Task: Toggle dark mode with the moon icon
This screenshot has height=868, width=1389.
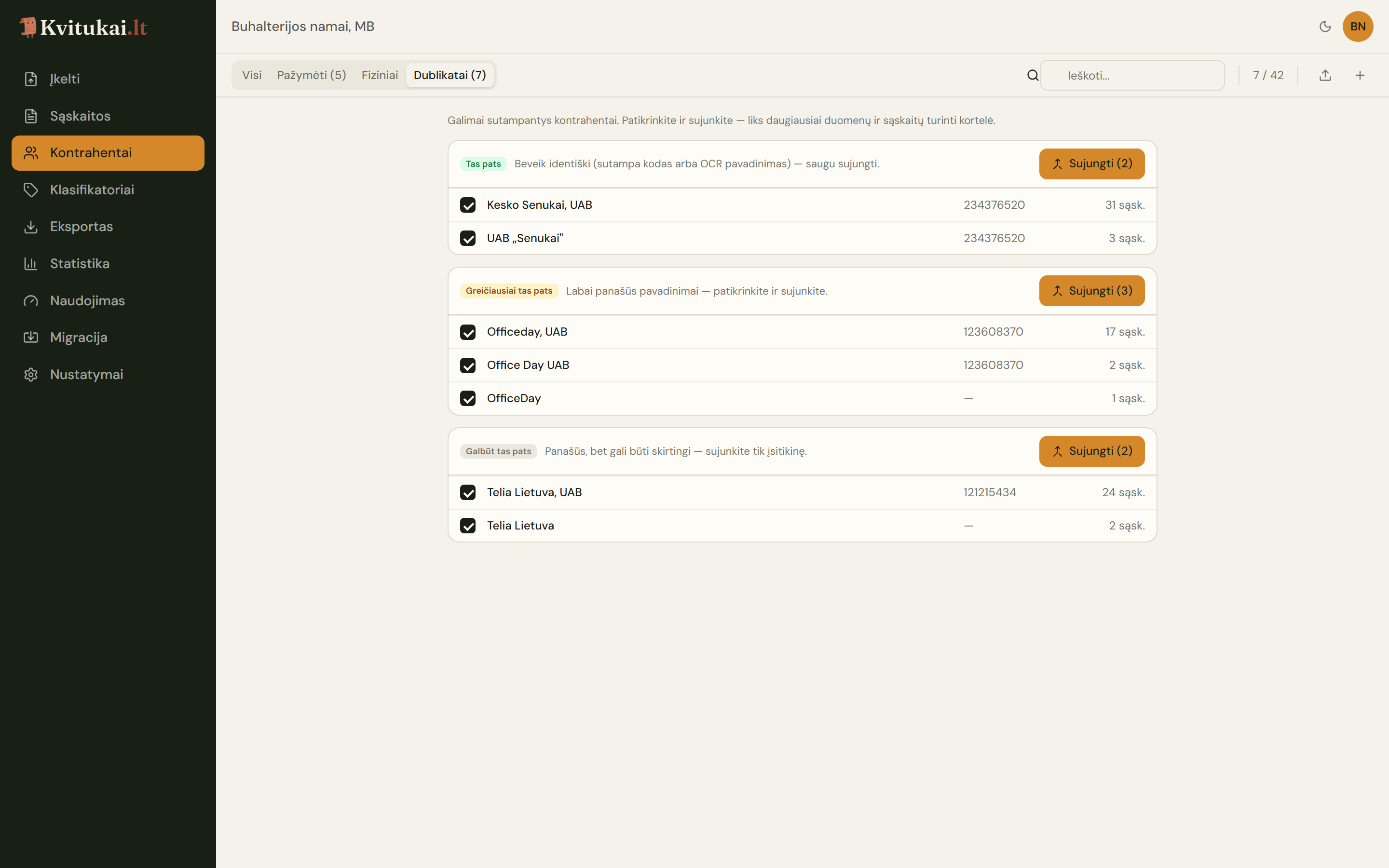Action: pyautogui.click(x=1325, y=27)
